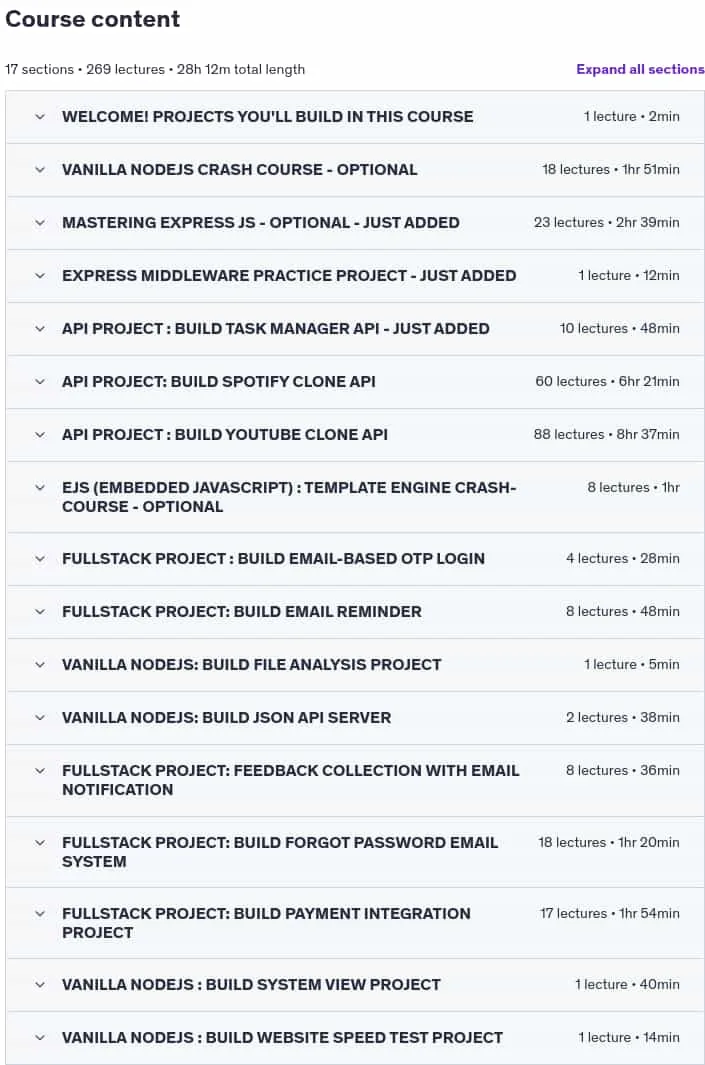The image size is (705, 1065).
Task: Select Feedback Collection With Email Notification title
Action: 291,780
